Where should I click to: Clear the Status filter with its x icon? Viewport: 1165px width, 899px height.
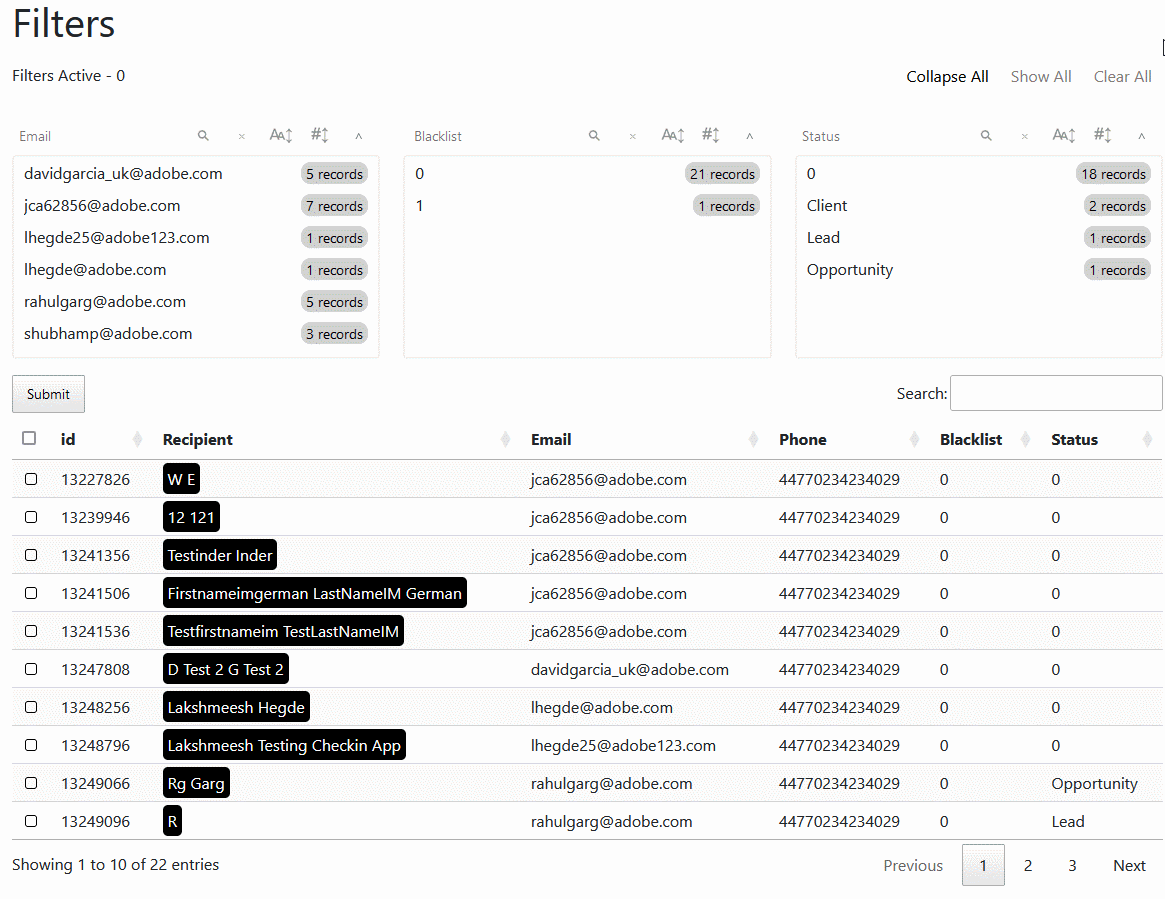pos(1025,136)
